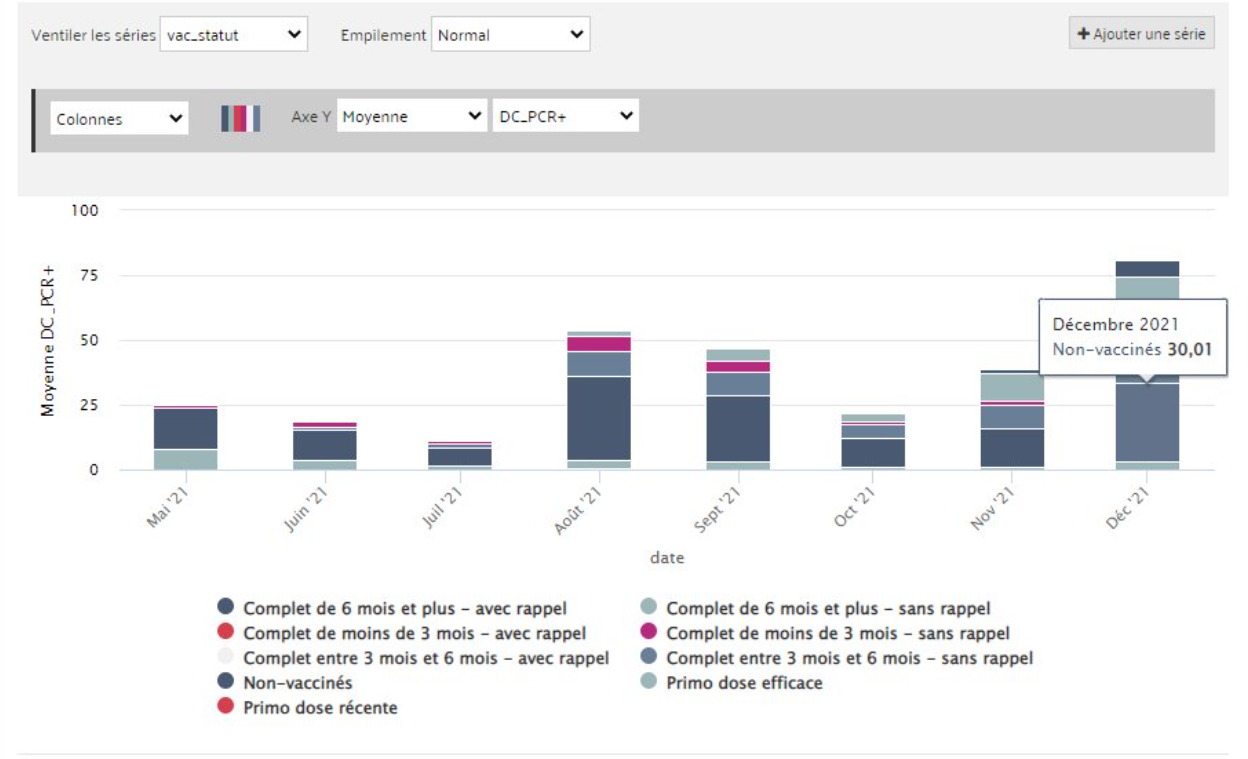Click the Ajouter une série button
1248x759 pixels.
click(x=1141, y=33)
